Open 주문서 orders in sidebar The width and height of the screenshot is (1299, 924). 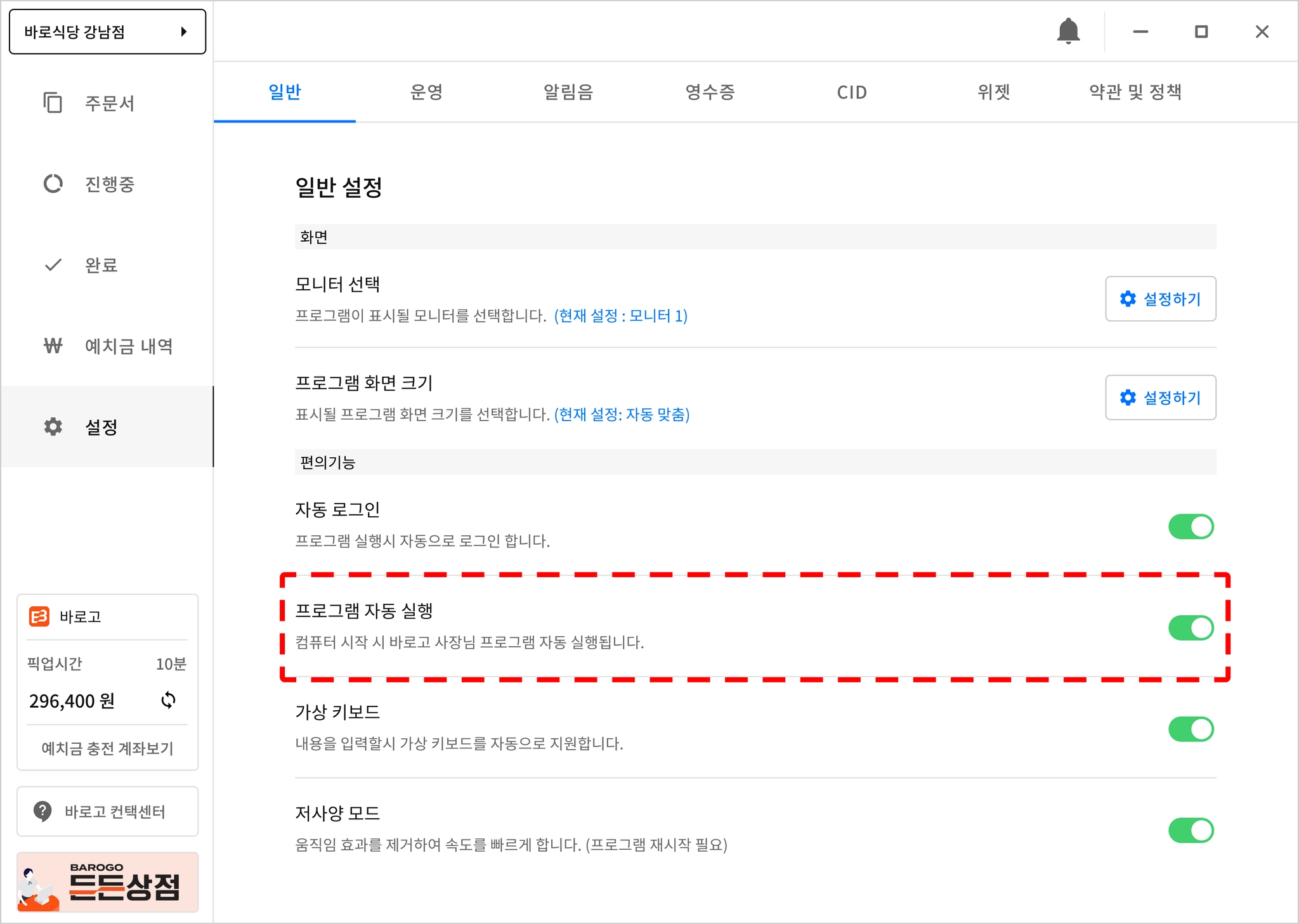109,103
